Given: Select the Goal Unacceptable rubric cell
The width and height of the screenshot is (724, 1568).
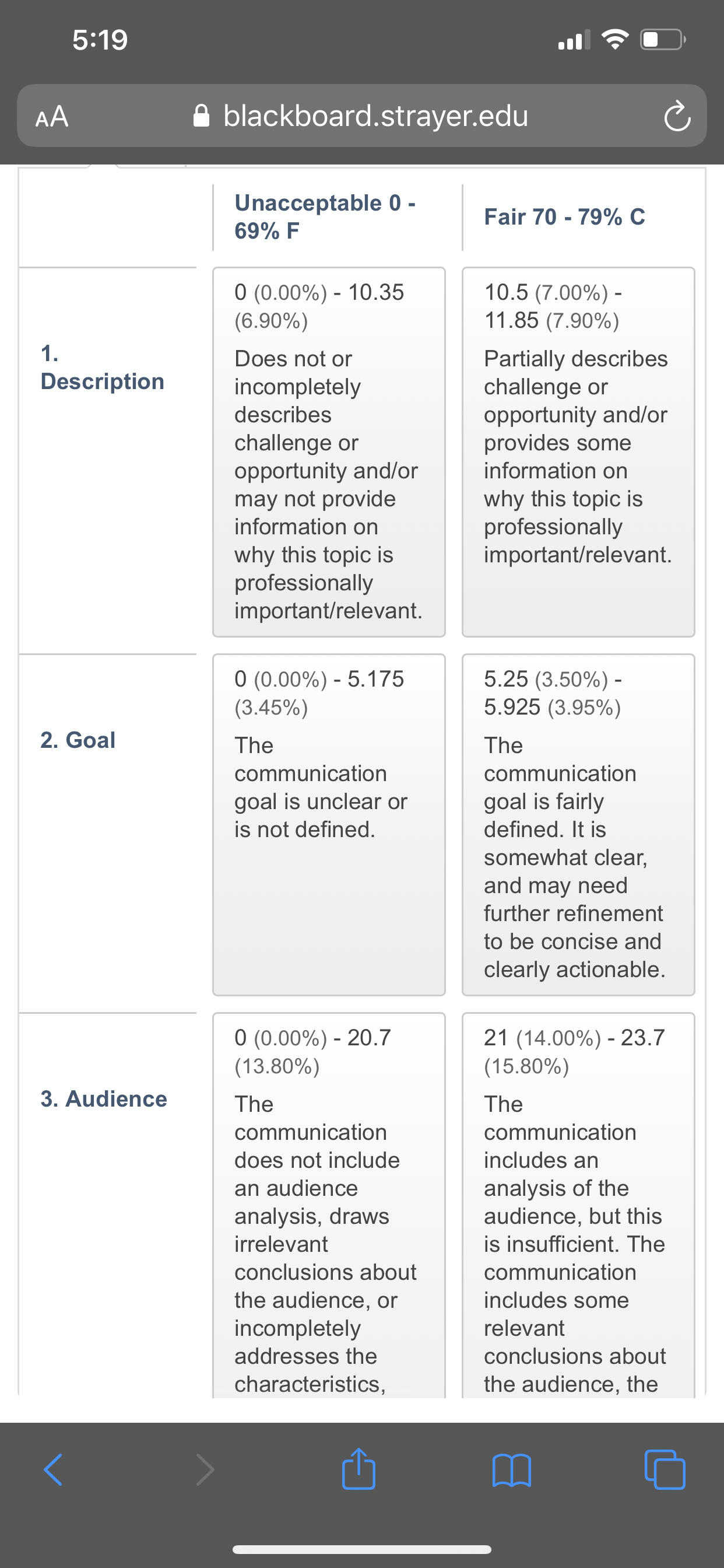Looking at the screenshot, I should point(329,825).
